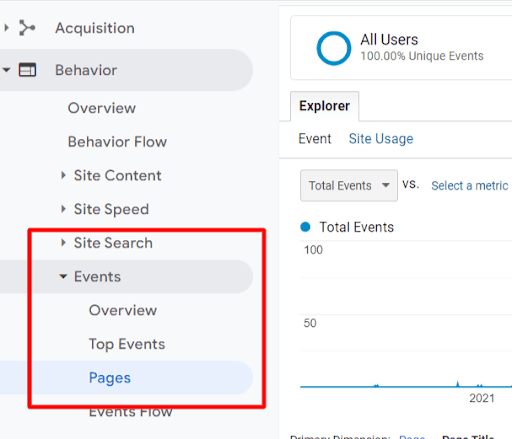512x439 pixels.
Task: Collapse the Events submenu
Action: (63, 276)
